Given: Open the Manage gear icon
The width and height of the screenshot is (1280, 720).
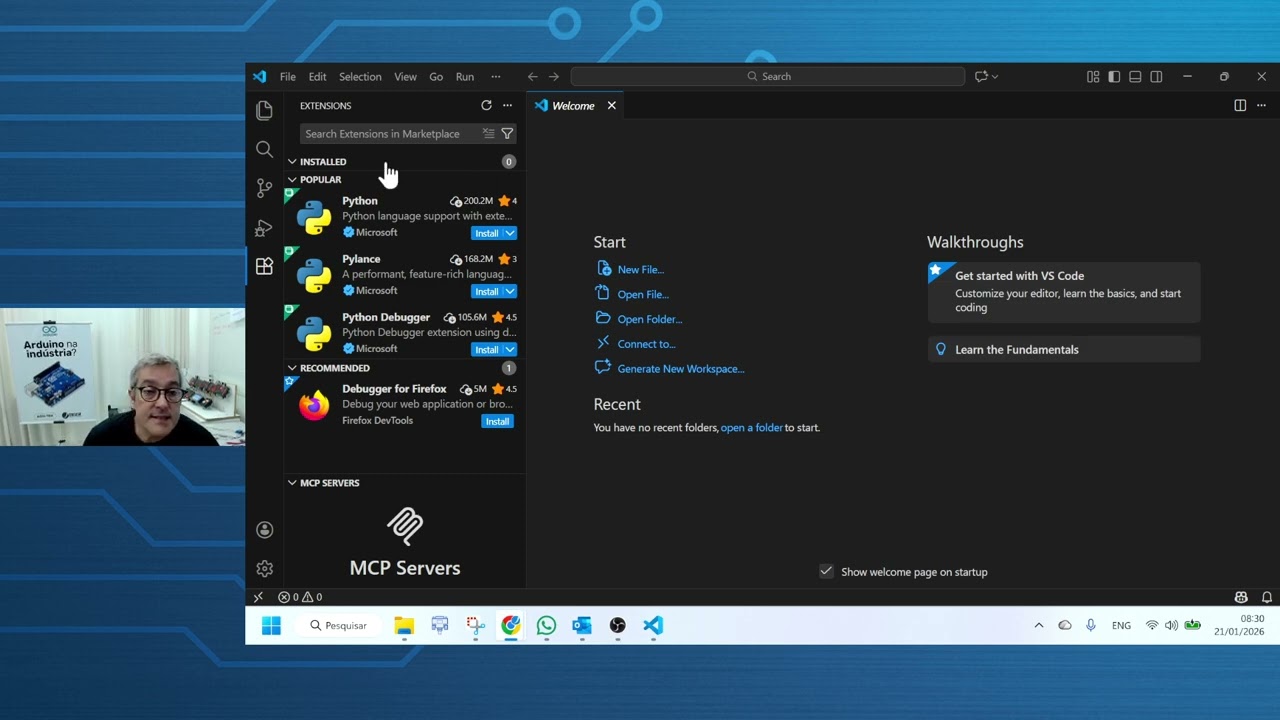Looking at the screenshot, I should tap(264, 569).
